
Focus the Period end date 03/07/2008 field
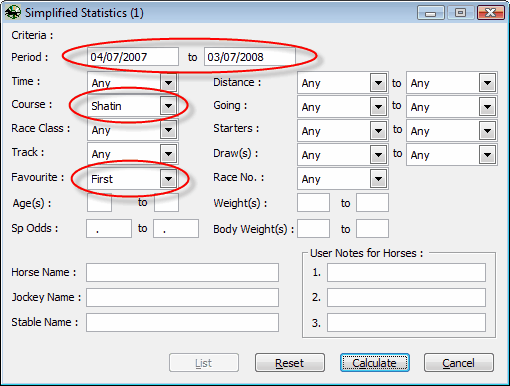(250, 57)
